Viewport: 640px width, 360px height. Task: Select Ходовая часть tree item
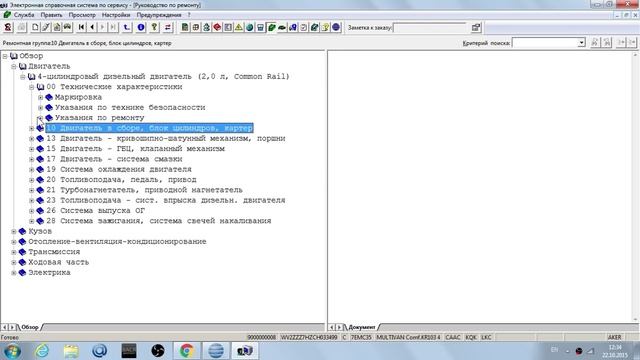tap(58, 262)
